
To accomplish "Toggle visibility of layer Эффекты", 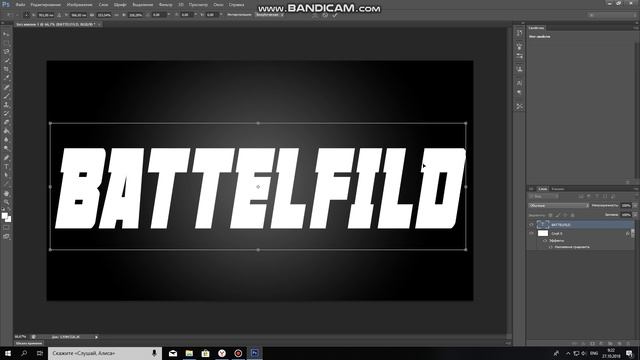I will click(544, 241).
